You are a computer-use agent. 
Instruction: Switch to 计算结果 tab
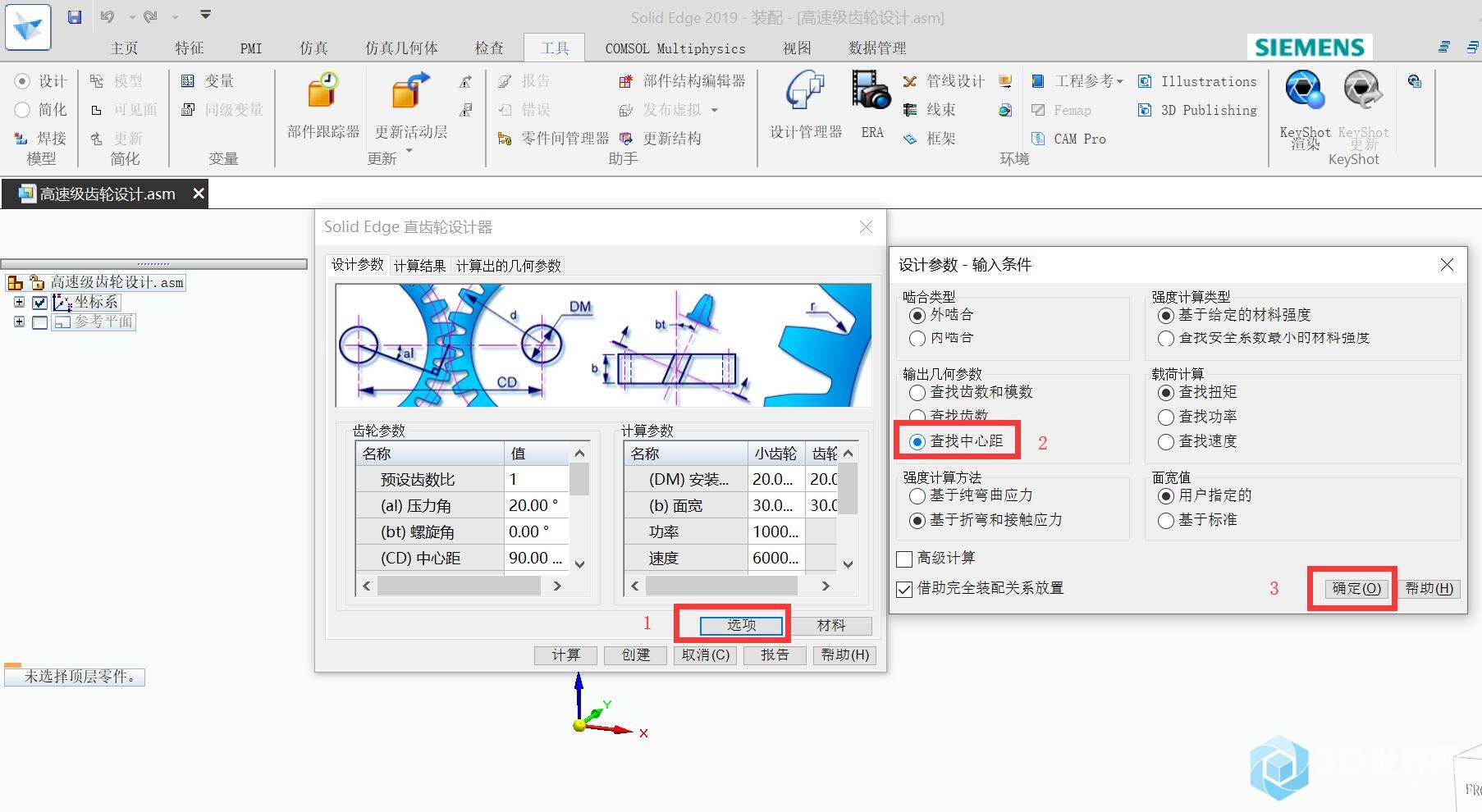coord(419,266)
